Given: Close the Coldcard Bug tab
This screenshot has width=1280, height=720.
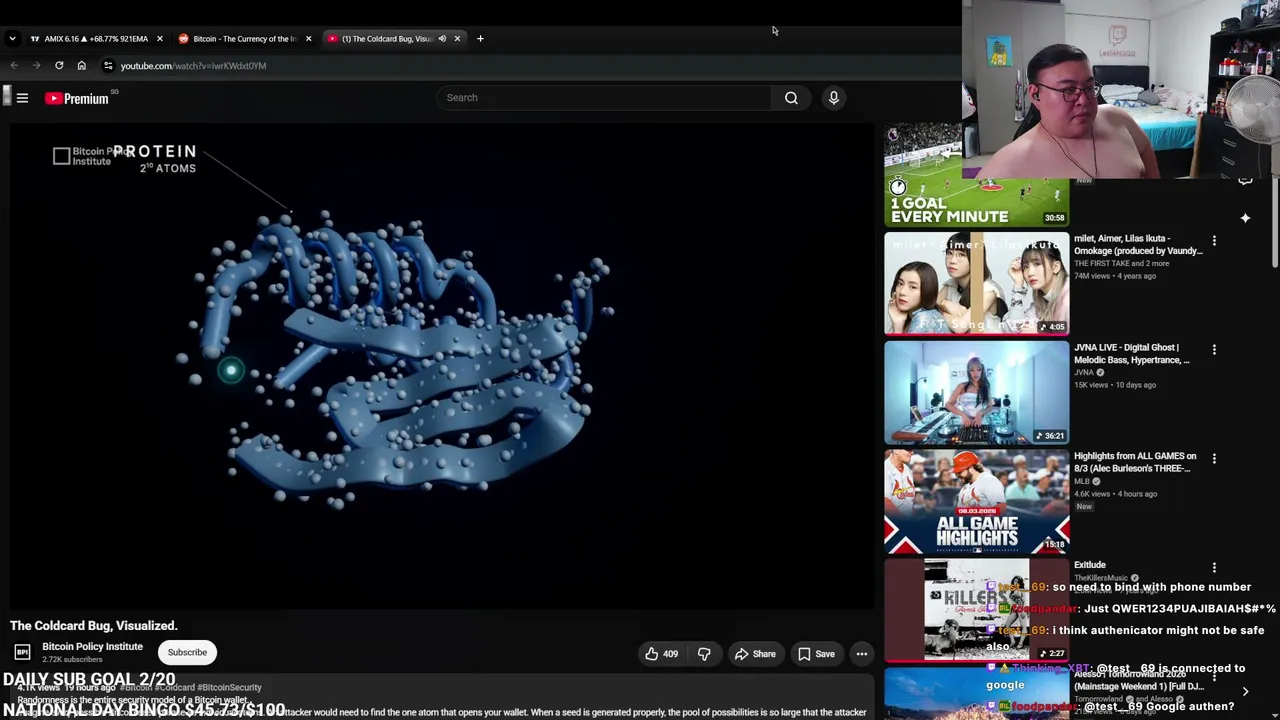Looking at the screenshot, I should (457, 39).
